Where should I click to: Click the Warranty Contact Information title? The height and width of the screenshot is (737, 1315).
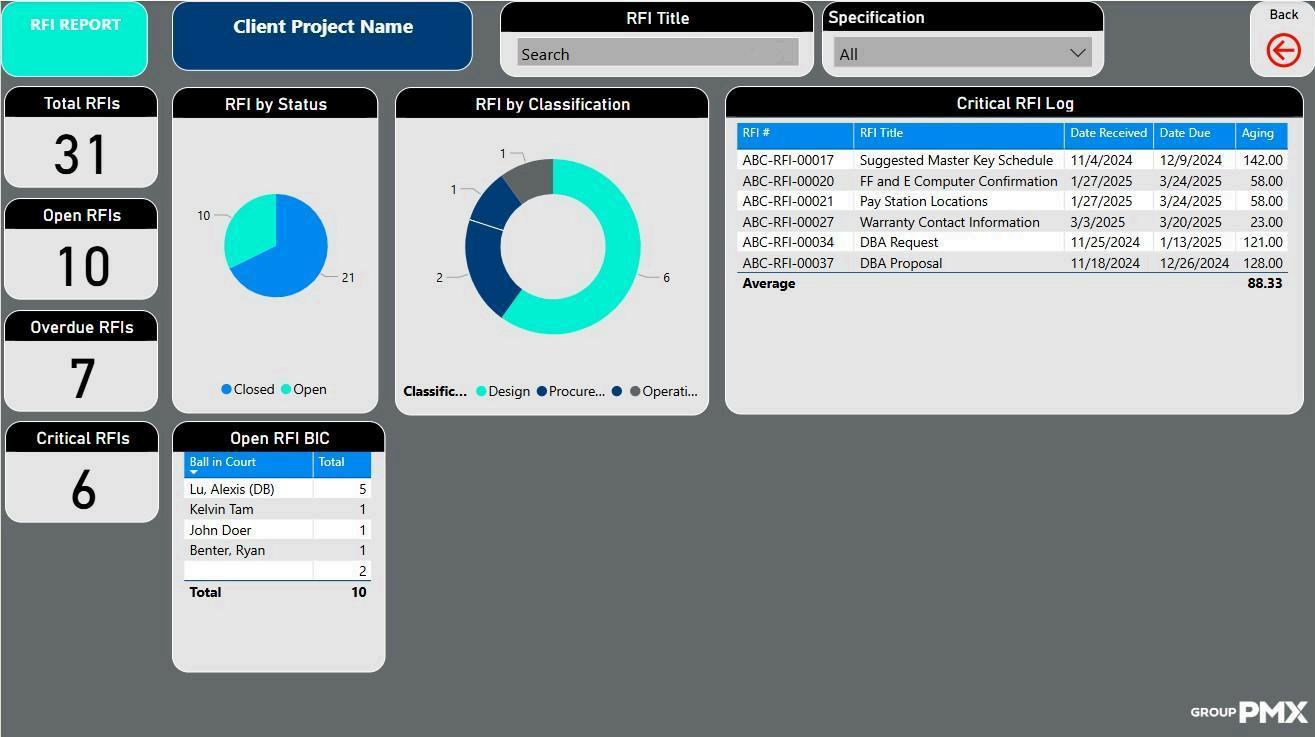point(949,222)
